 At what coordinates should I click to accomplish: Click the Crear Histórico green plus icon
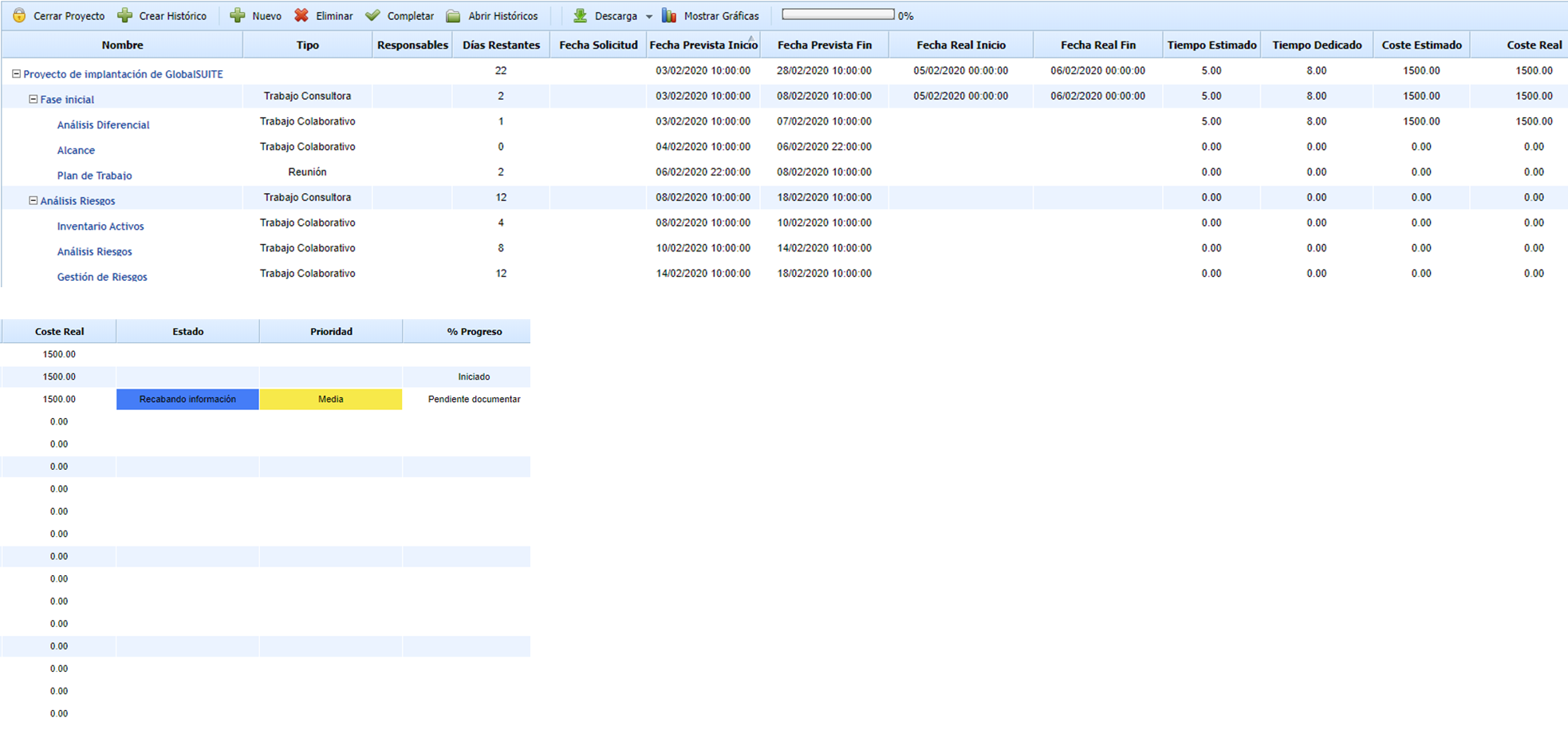click(x=125, y=16)
